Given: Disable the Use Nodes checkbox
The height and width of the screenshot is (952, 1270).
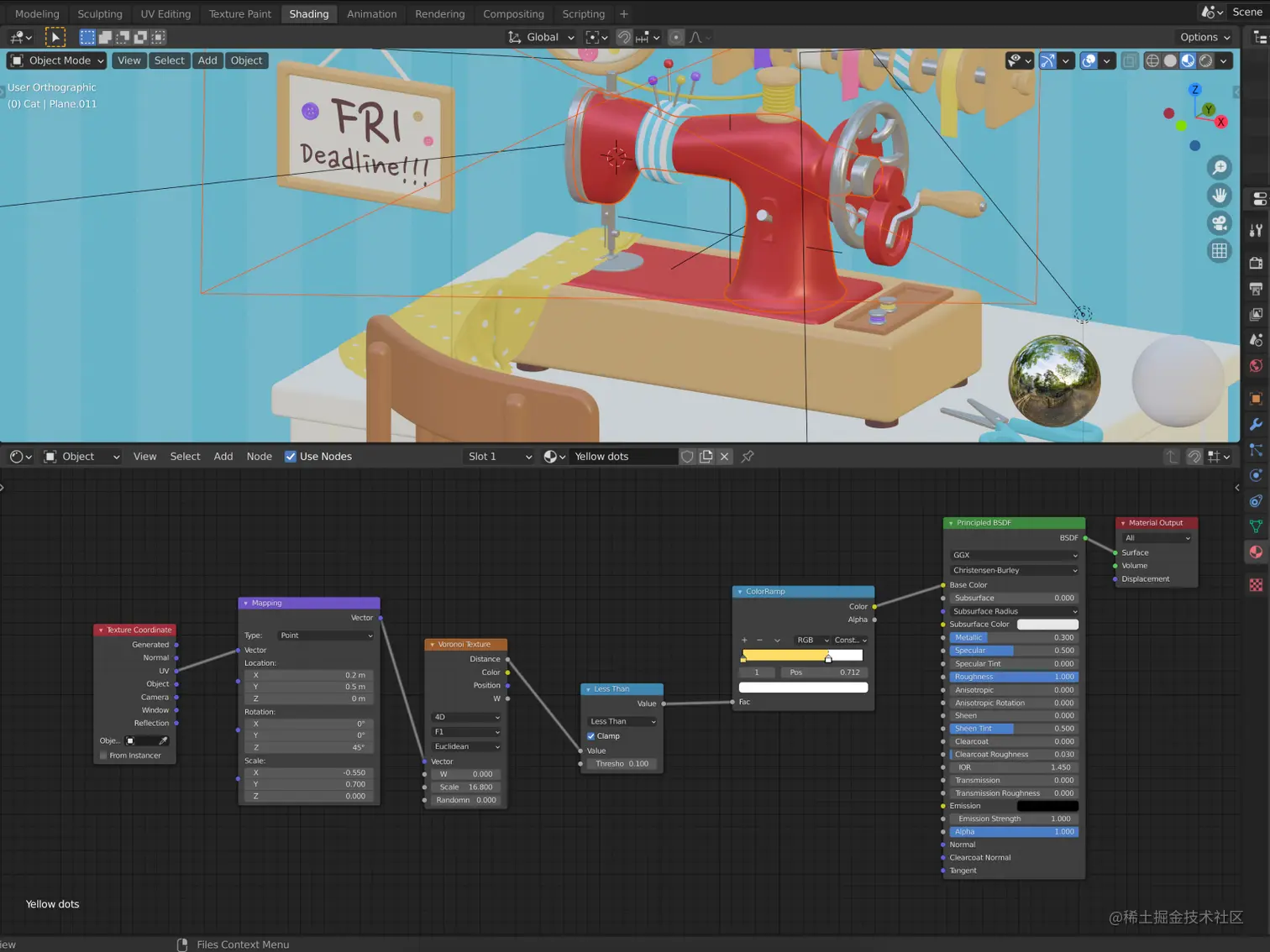Looking at the screenshot, I should (291, 457).
